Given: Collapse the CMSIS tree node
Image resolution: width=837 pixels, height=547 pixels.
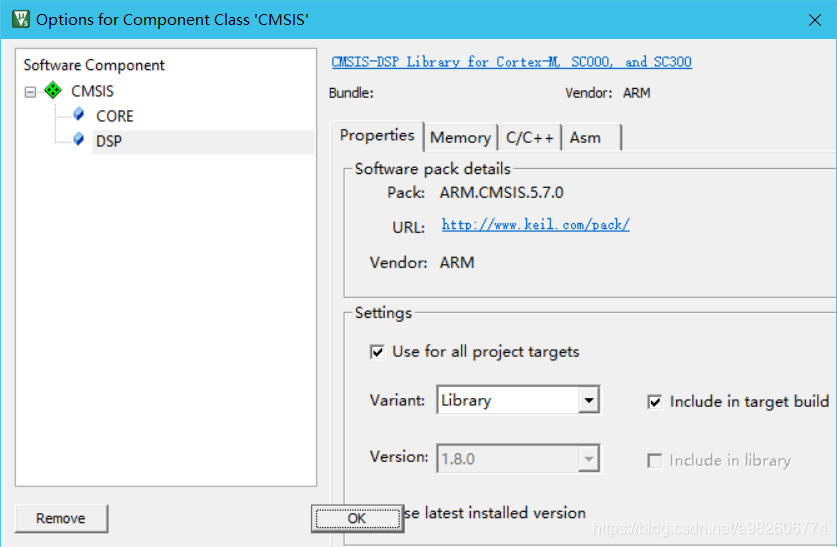Looking at the screenshot, I should coord(30,92).
